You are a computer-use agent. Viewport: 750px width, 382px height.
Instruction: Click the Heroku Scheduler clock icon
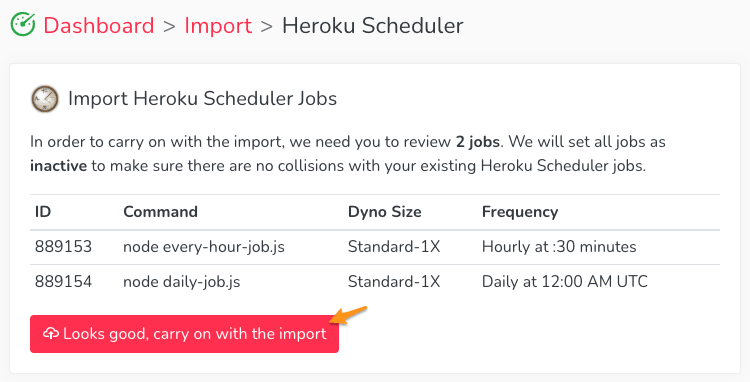point(45,99)
